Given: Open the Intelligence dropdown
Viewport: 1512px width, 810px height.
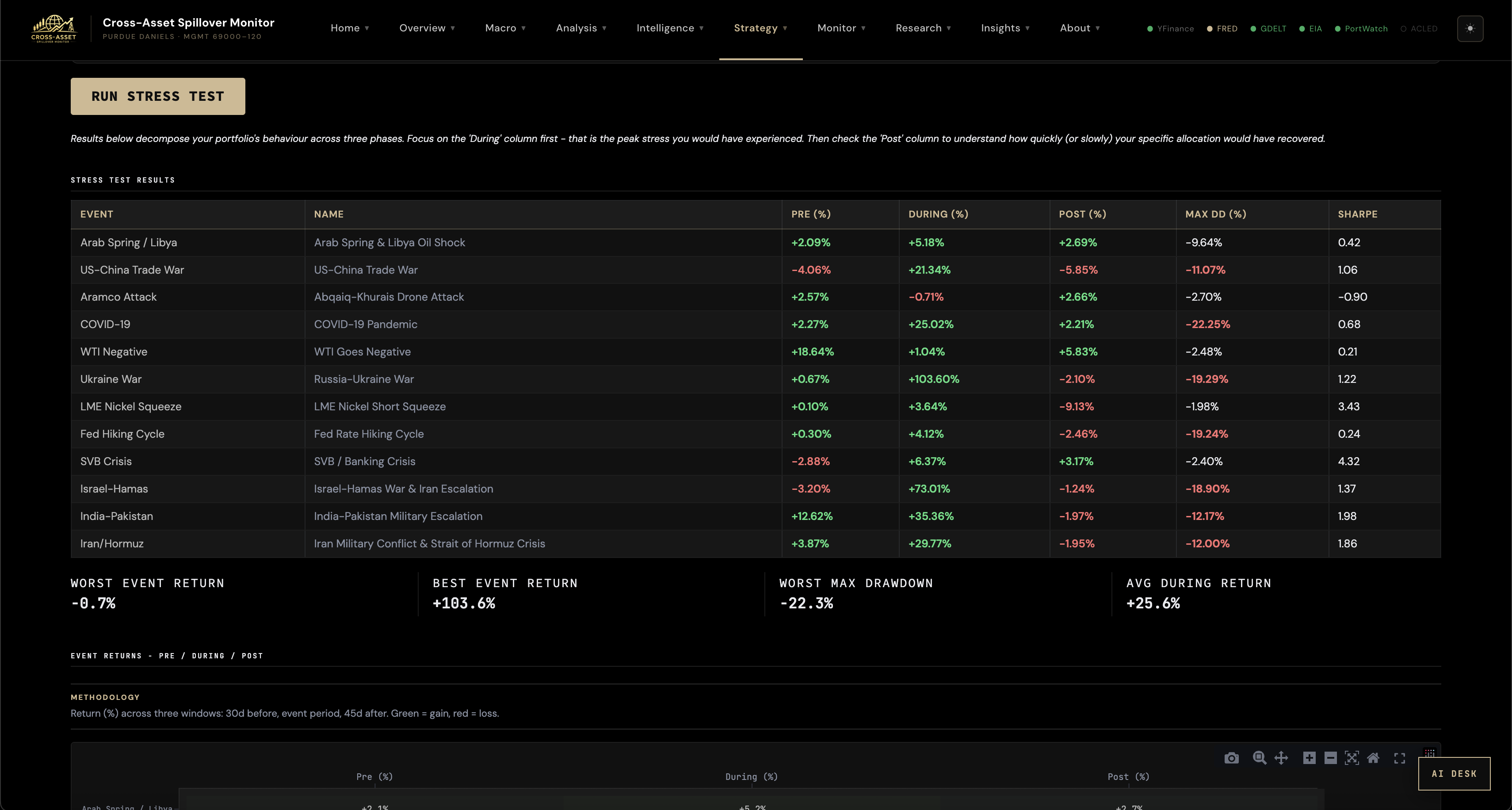Looking at the screenshot, I should pyautogui.click(x=670, y=28).
